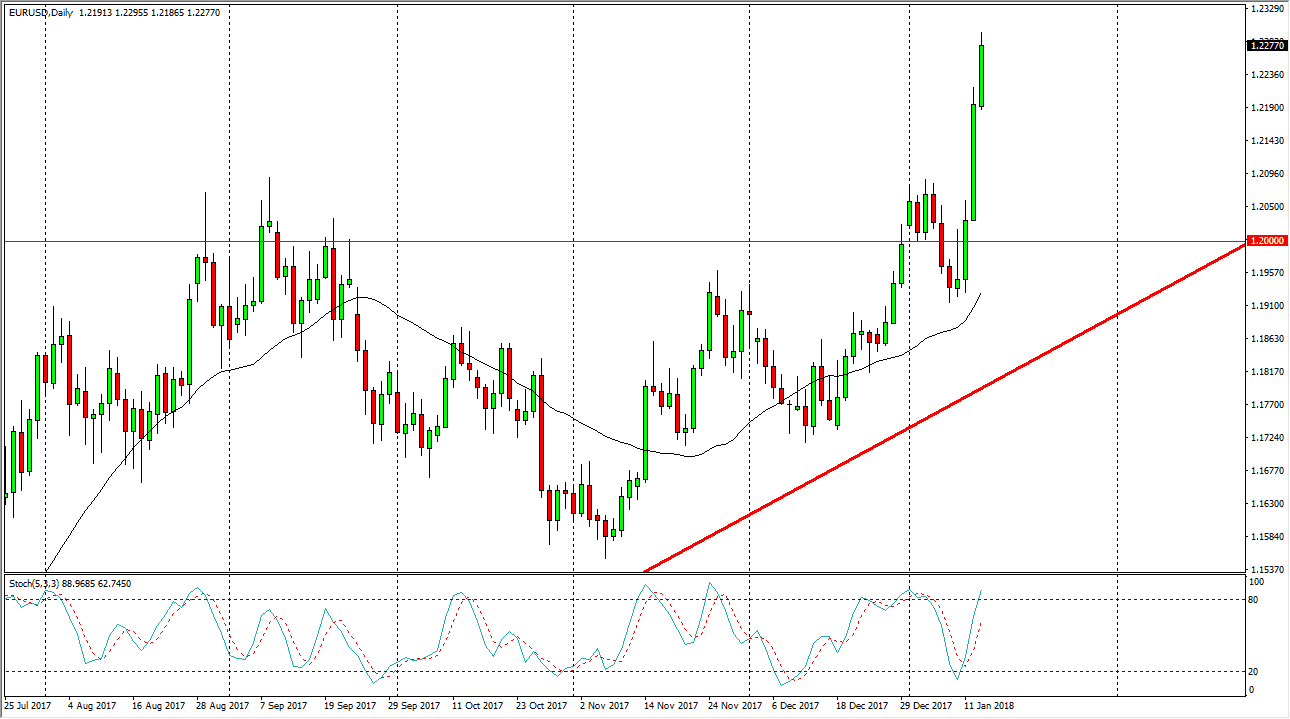Select the current price tag 1.22770
Viewport: 1290px width, 719px height.
[x=1250, y=47]
